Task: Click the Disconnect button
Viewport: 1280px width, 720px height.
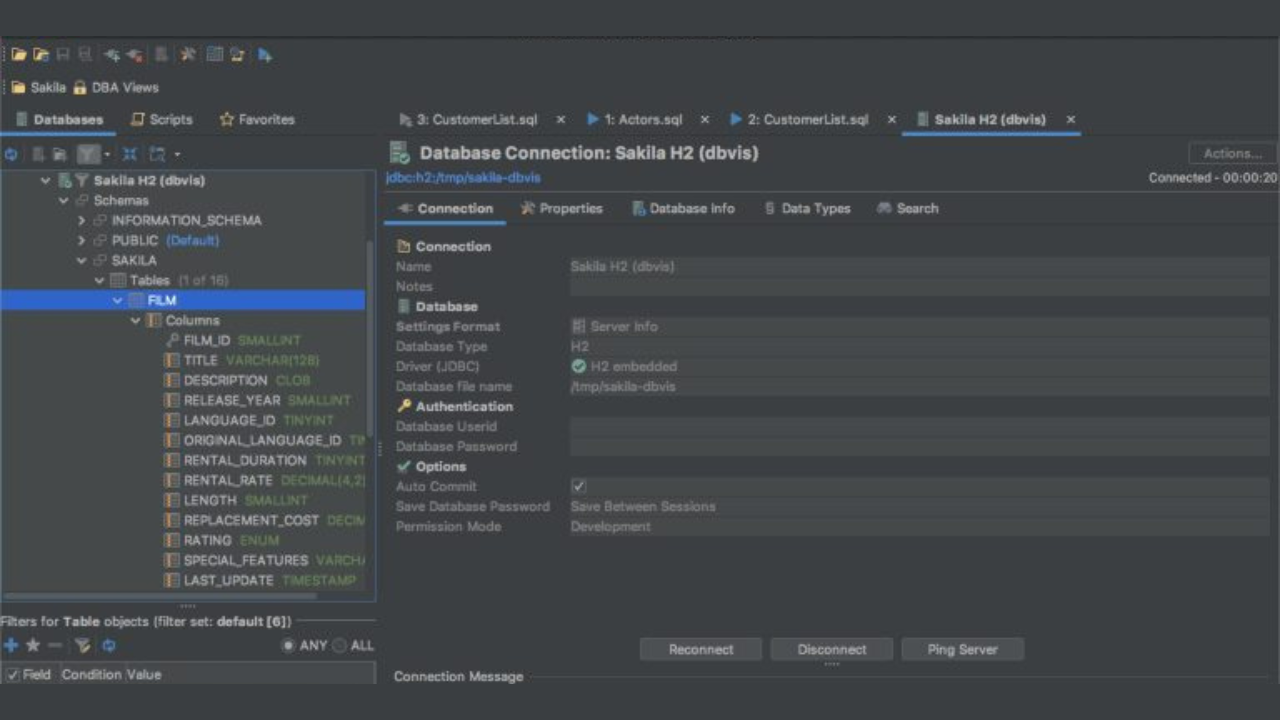Action: click(x=832, y=650)
